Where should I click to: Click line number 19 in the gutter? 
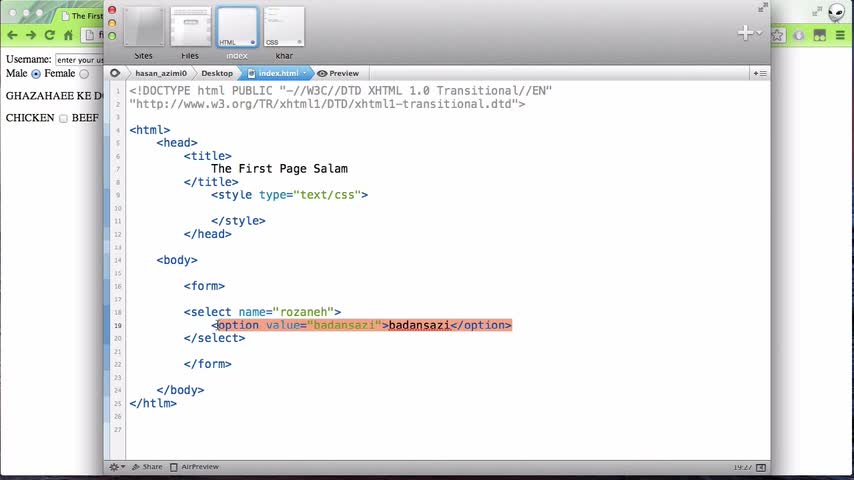point(118,325)
